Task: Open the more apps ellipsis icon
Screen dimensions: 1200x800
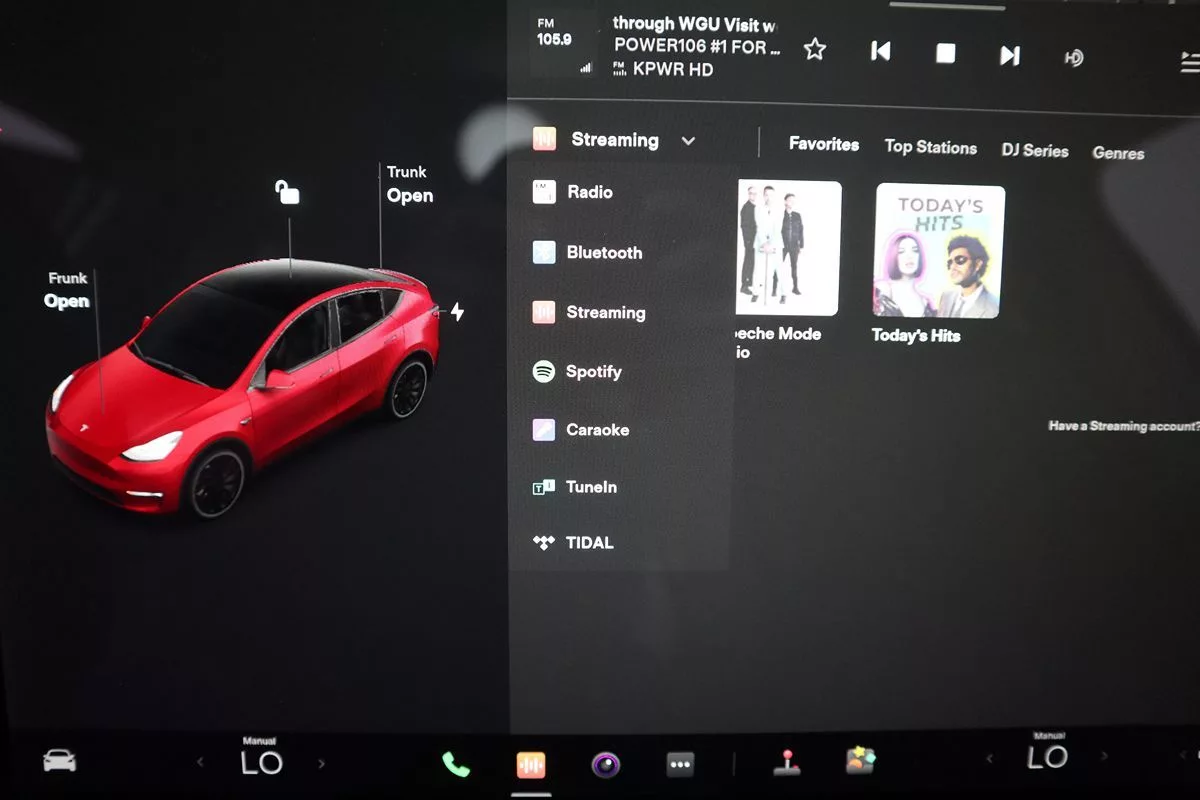Action: [x=680, y=765]
